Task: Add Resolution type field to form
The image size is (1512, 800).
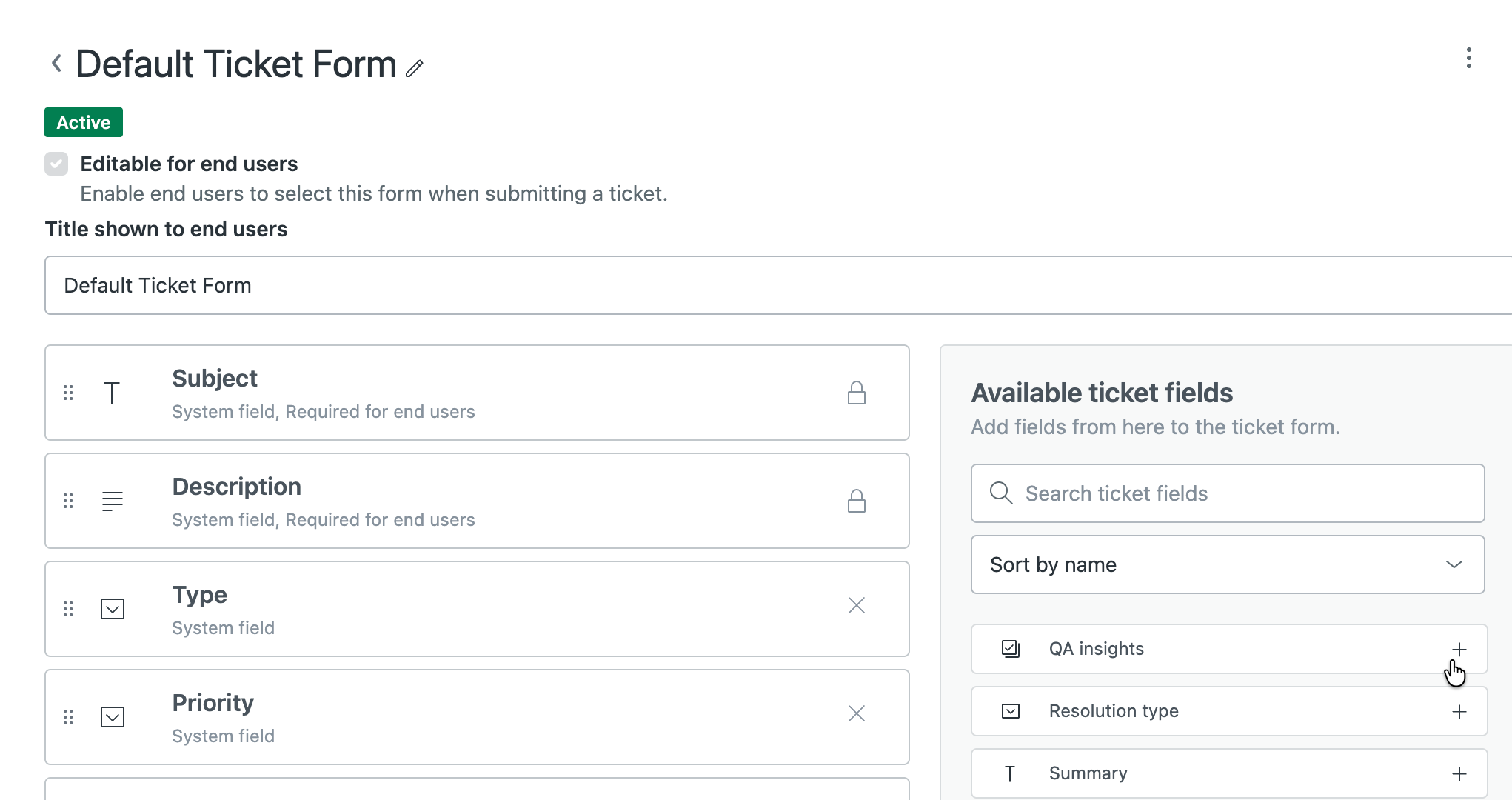Action: [x=1459, y=712]
